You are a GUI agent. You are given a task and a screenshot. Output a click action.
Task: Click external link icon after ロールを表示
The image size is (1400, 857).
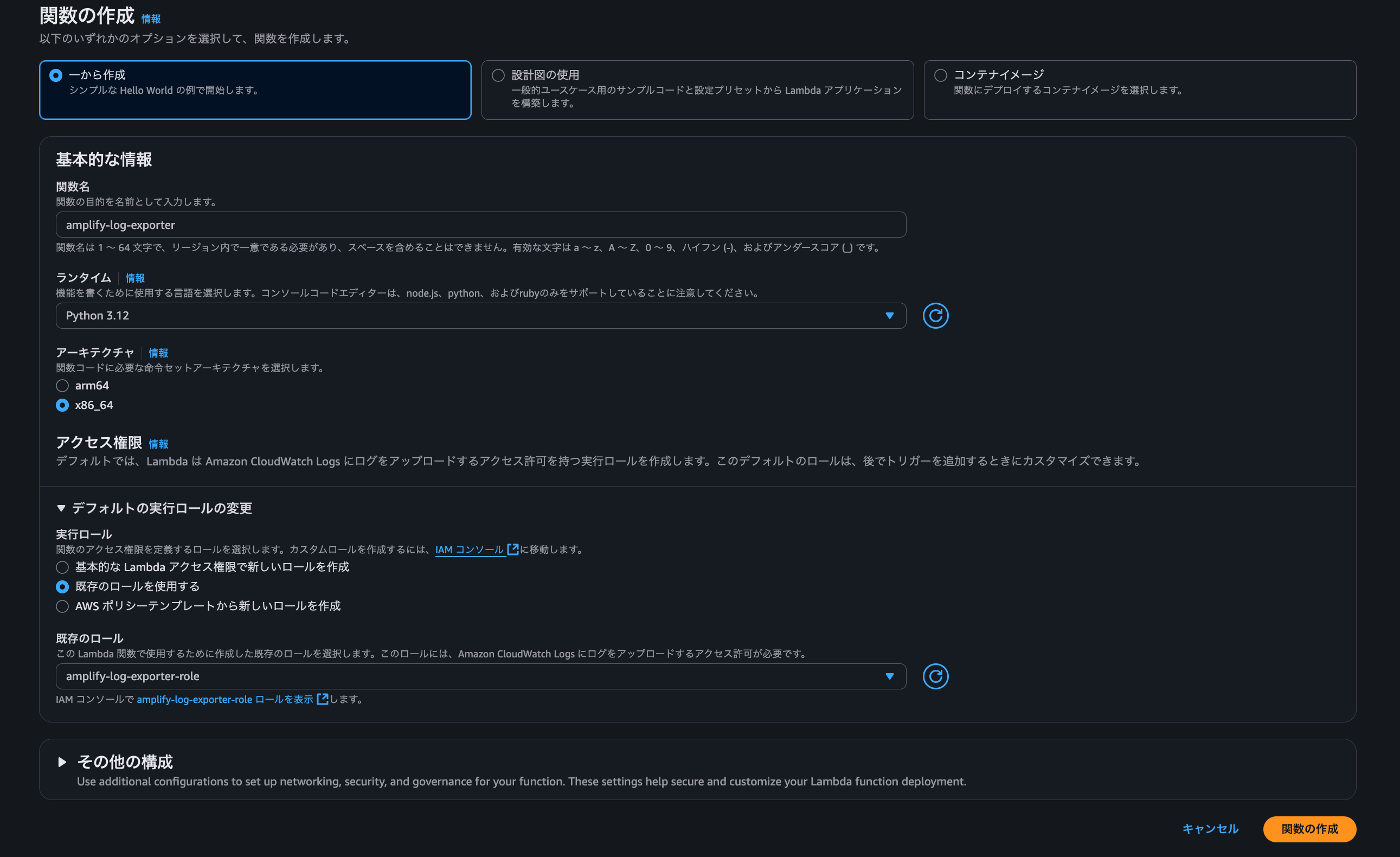[x=322, y=699]
